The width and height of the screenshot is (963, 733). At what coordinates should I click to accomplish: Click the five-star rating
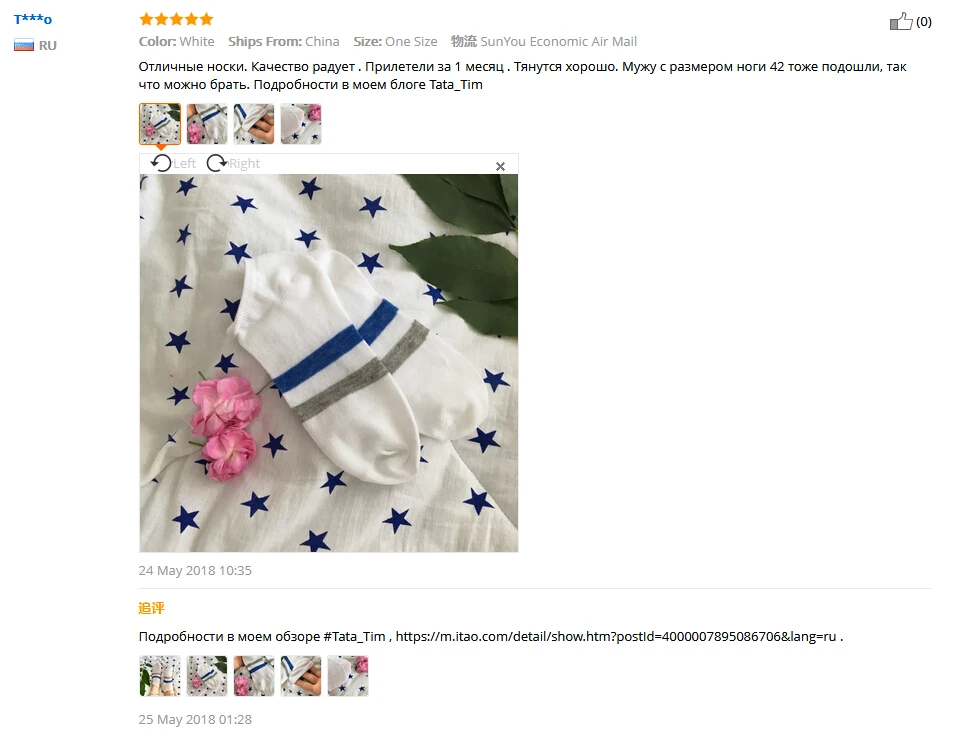coord(176,19)
